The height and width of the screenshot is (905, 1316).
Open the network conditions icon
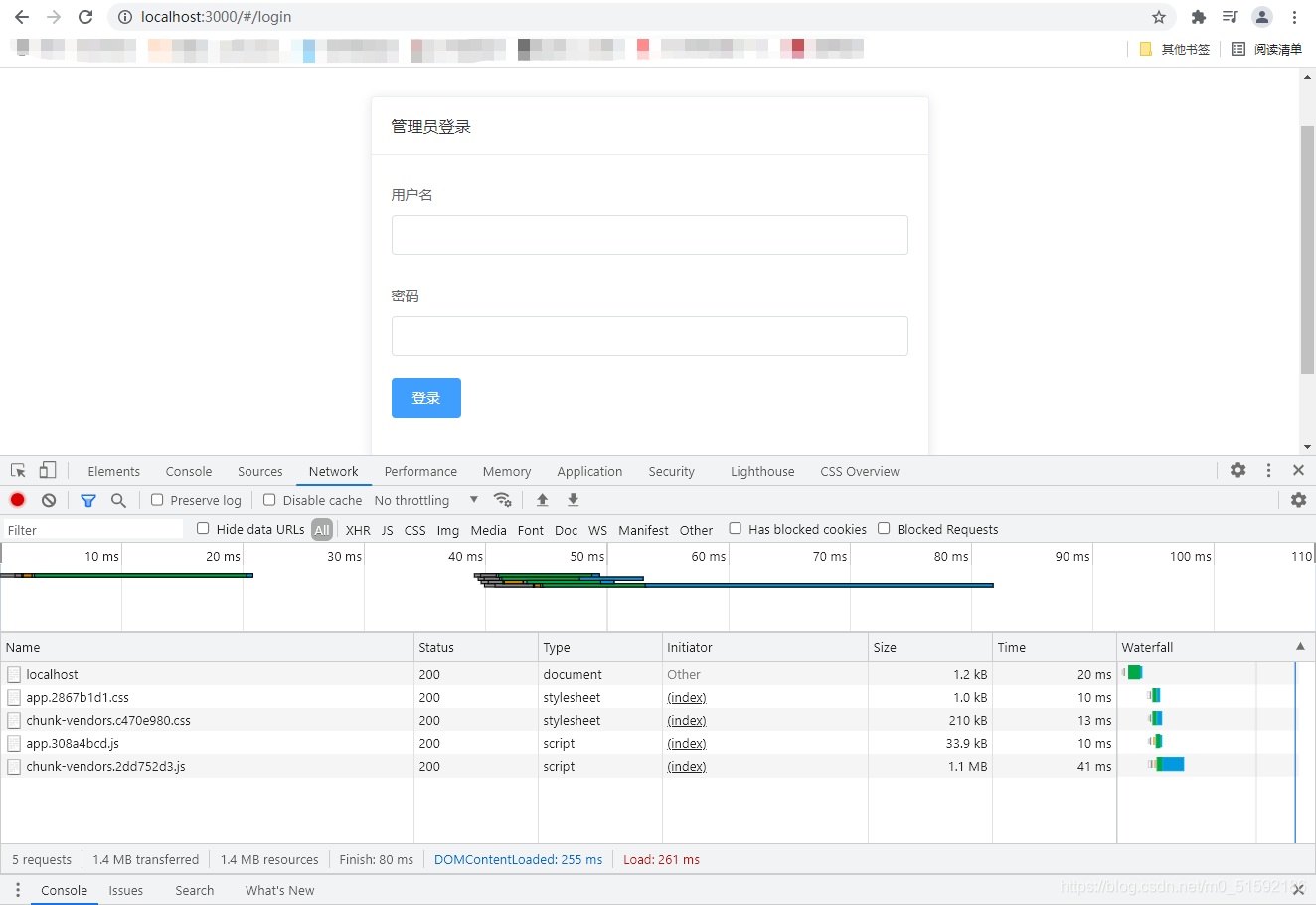coord(502,500)
